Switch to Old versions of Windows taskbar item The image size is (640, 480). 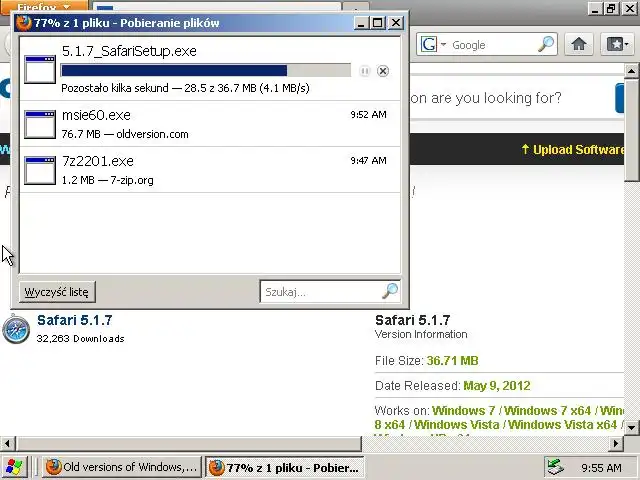tap(122, 467)
